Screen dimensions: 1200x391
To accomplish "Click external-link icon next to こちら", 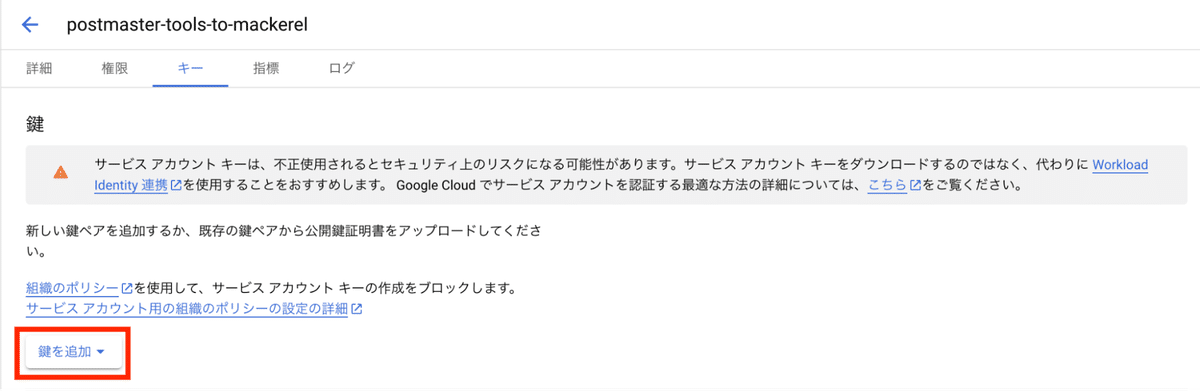I will coord(915,185).
